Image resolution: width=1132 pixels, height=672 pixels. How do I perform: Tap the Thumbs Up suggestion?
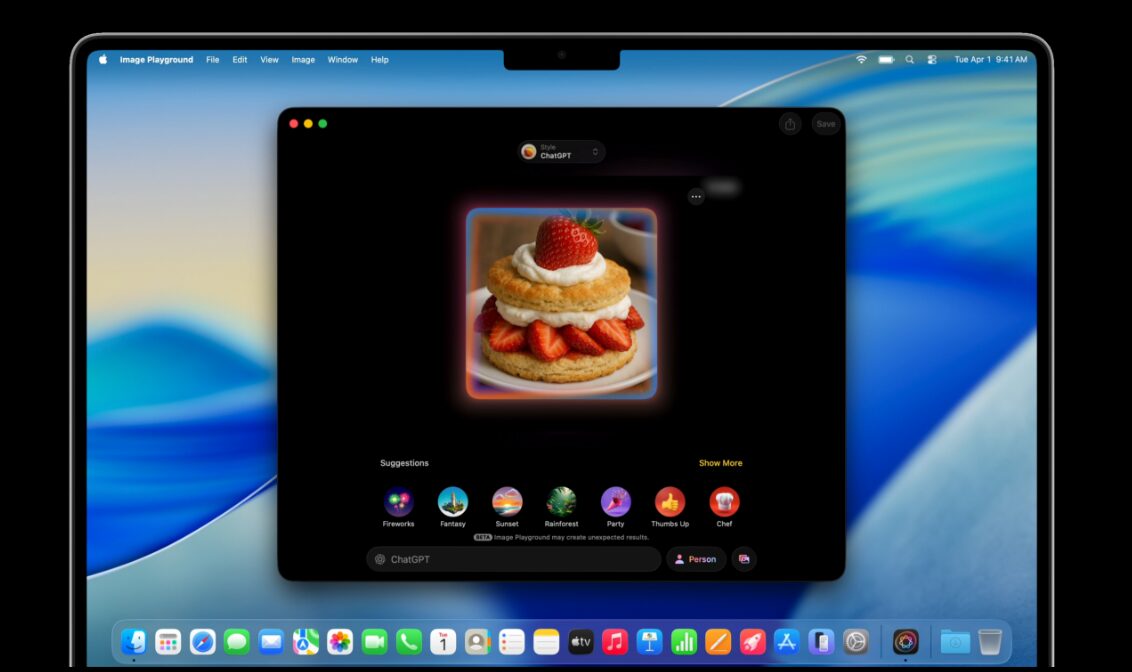coord(669,501)
